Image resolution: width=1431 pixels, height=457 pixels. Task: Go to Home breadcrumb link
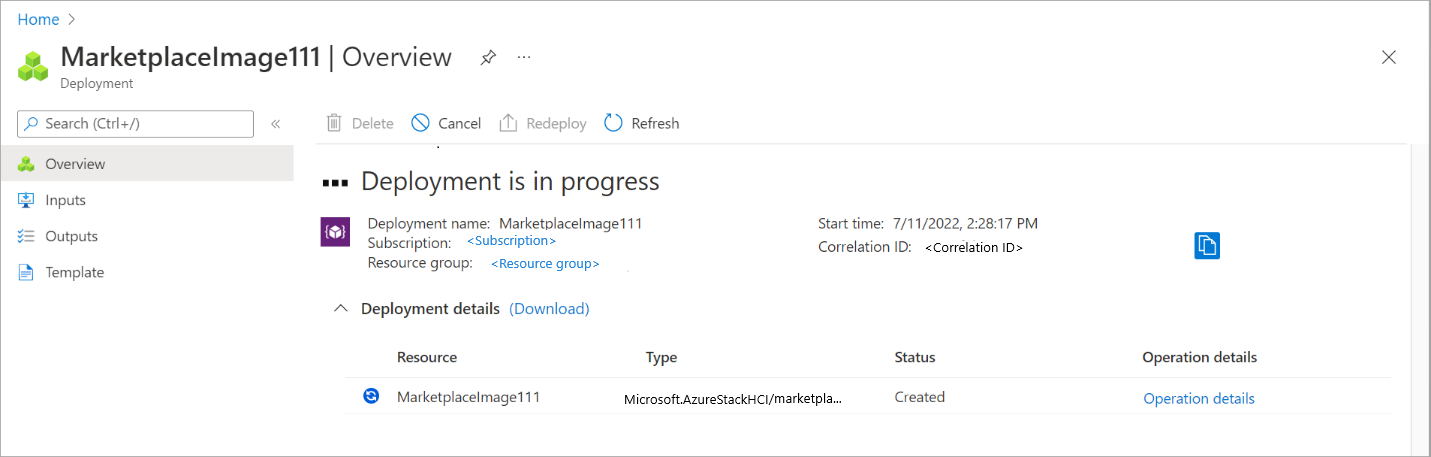pyautogui.click(x=38, y=19)
